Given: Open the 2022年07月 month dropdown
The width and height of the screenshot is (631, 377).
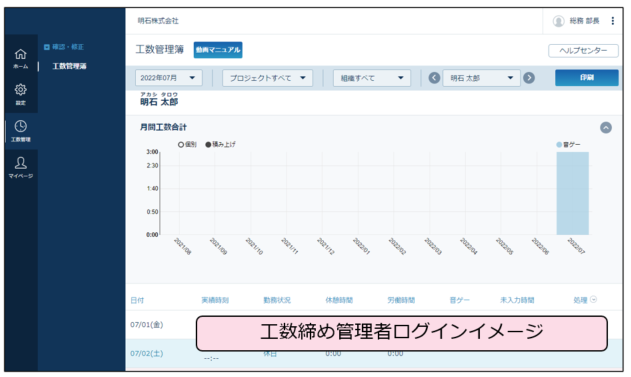Looking at the screenshot, I should [x=168, y=78].
